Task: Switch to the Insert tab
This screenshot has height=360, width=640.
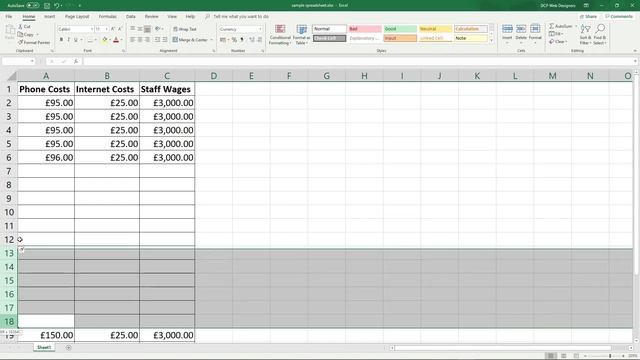Action: [49, 17]
